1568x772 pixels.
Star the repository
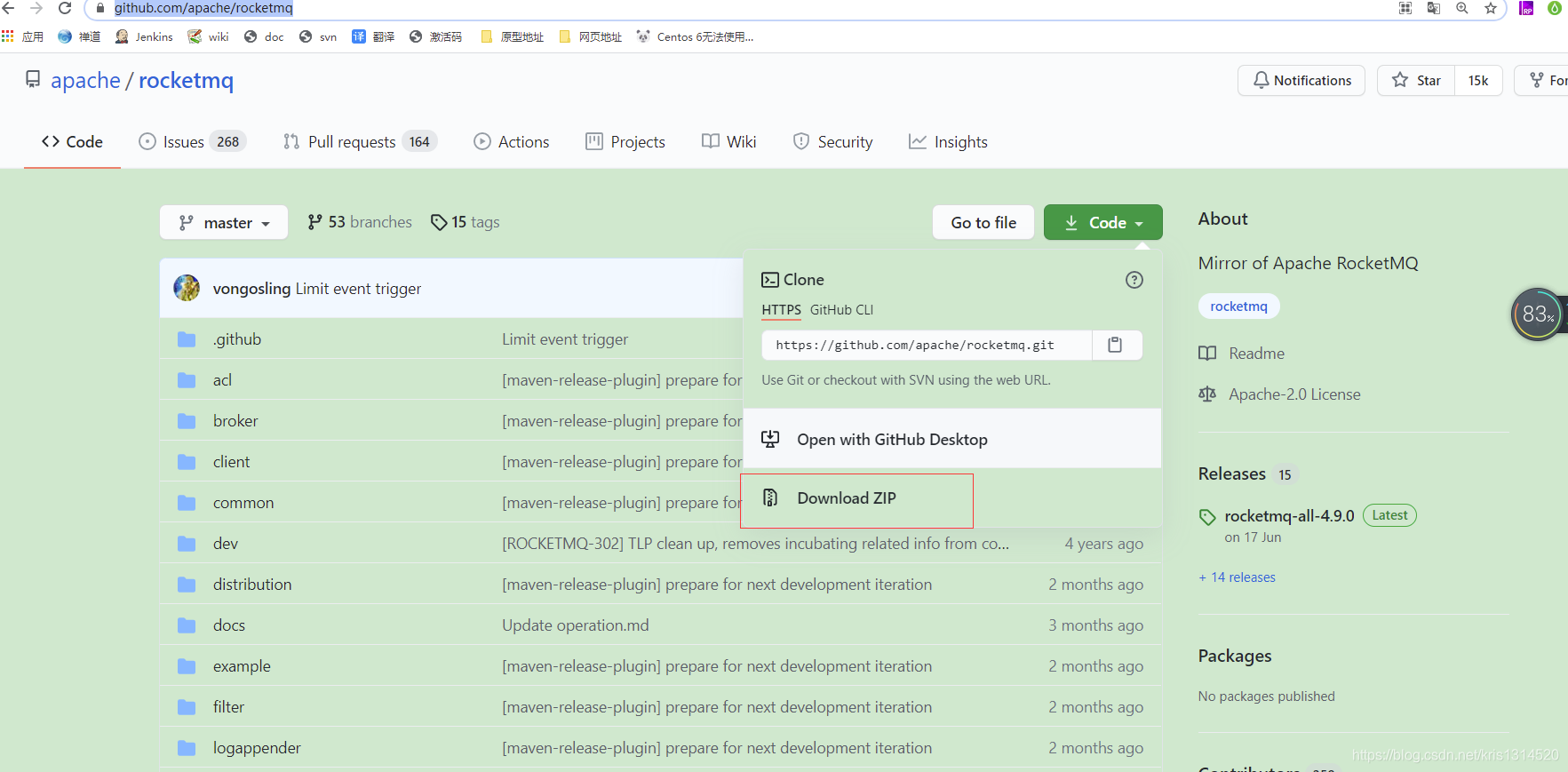(x=1416, y=80)
